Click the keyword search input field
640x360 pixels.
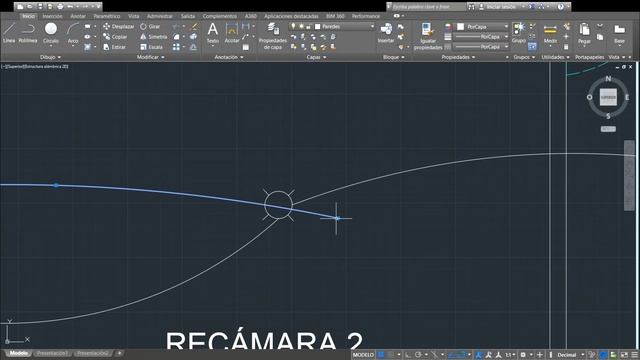pyautogui.click(x=429, y=7)
